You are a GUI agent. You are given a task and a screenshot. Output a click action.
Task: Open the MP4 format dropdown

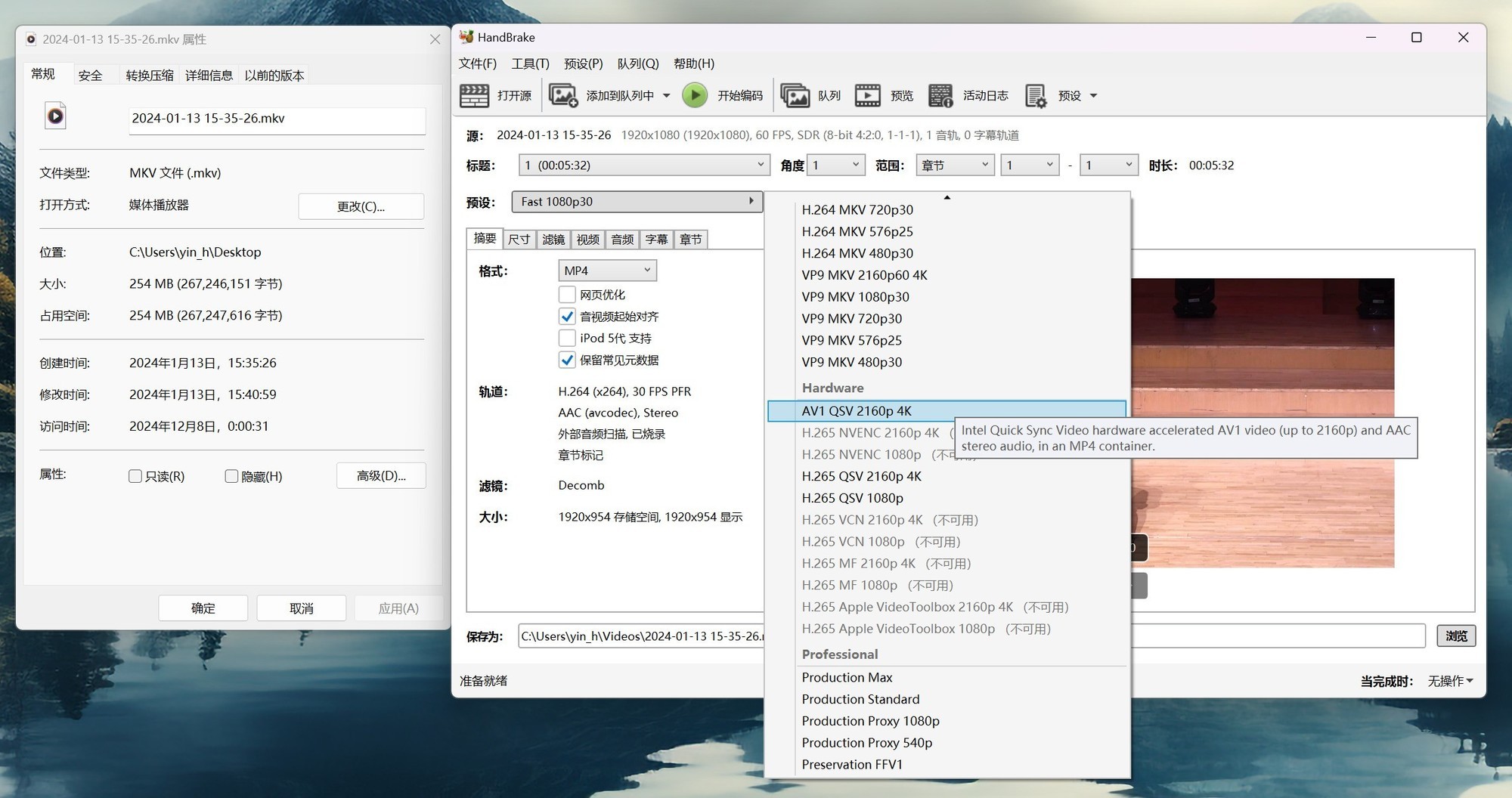607,271
